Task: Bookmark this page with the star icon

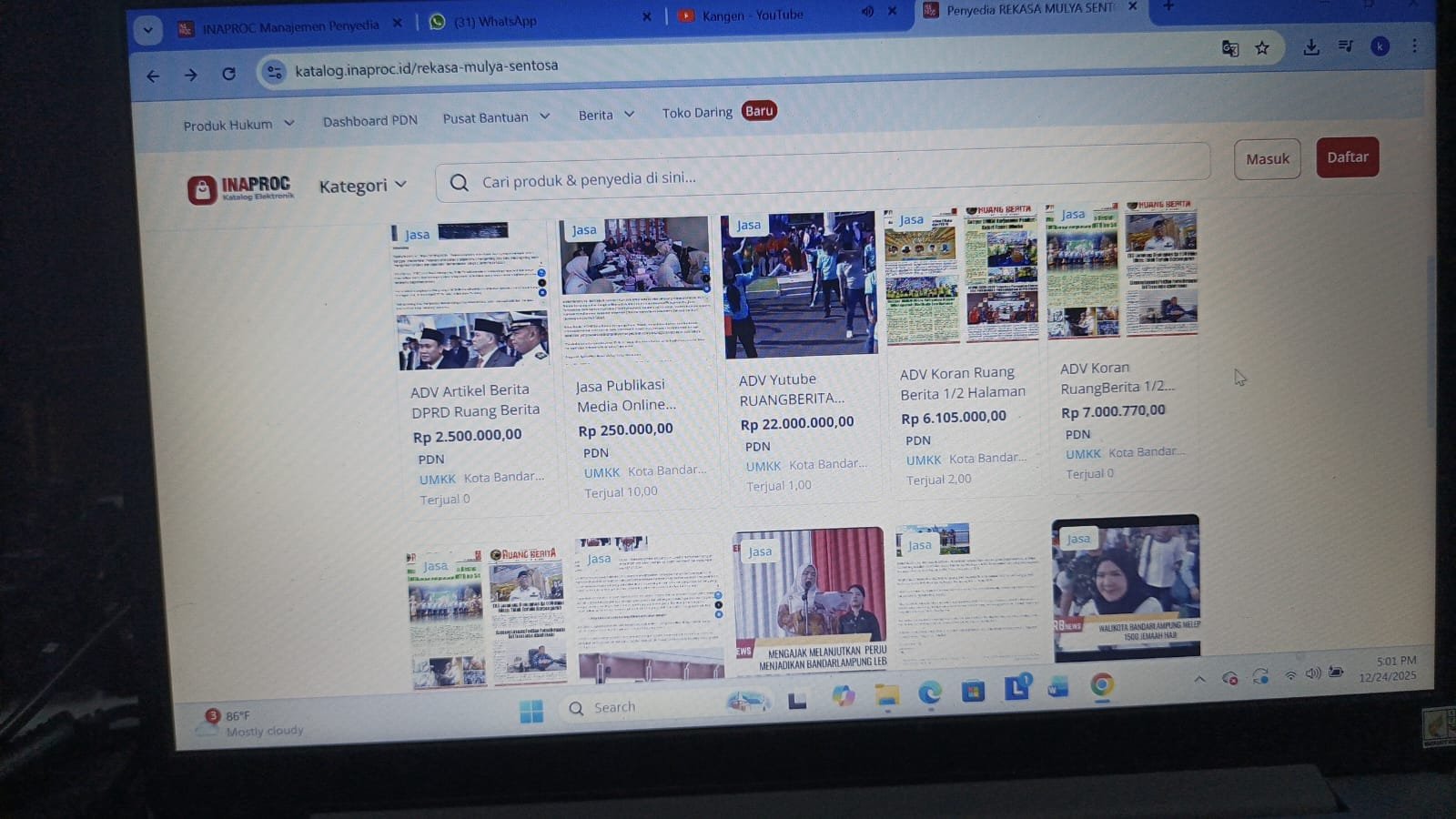Action: coord(1261,48)
